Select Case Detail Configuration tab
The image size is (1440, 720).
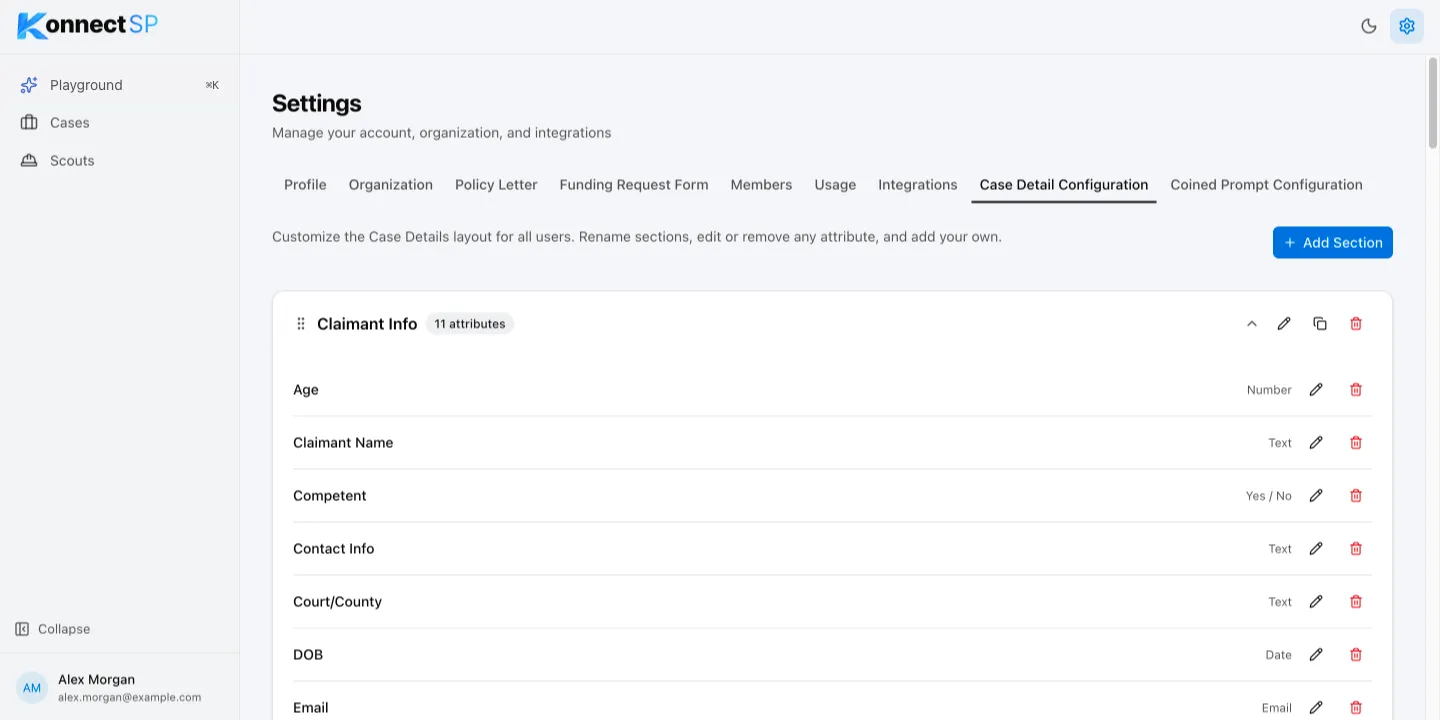click(x=1064, y=185)
